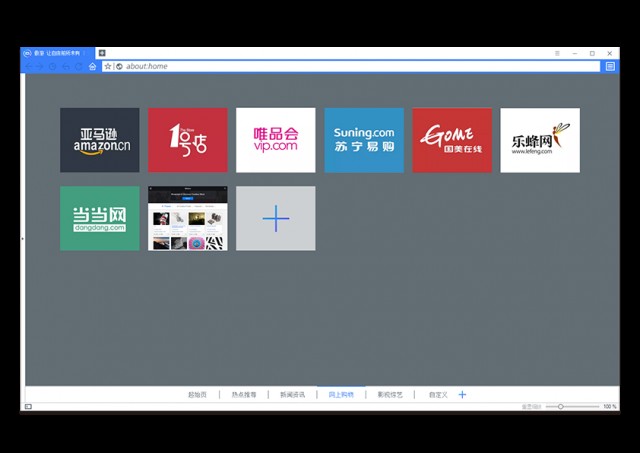The height and width of the screenshot is (453, 640).
Task: Open the GOME 国美在线 tile
Action: click(452, 140)
